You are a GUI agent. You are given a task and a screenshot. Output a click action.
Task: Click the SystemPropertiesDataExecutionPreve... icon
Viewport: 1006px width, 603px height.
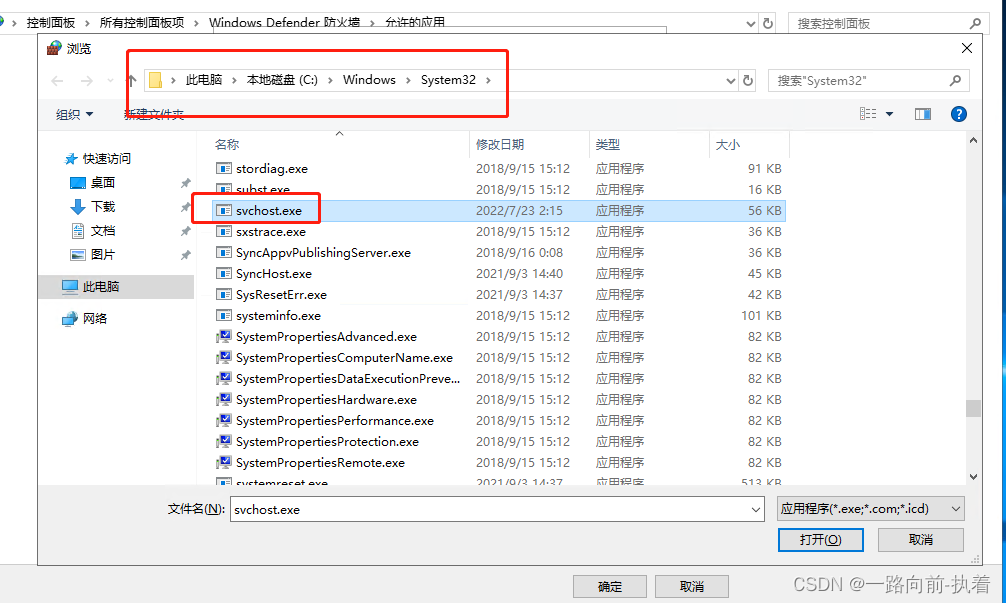[x=223, y=378]
